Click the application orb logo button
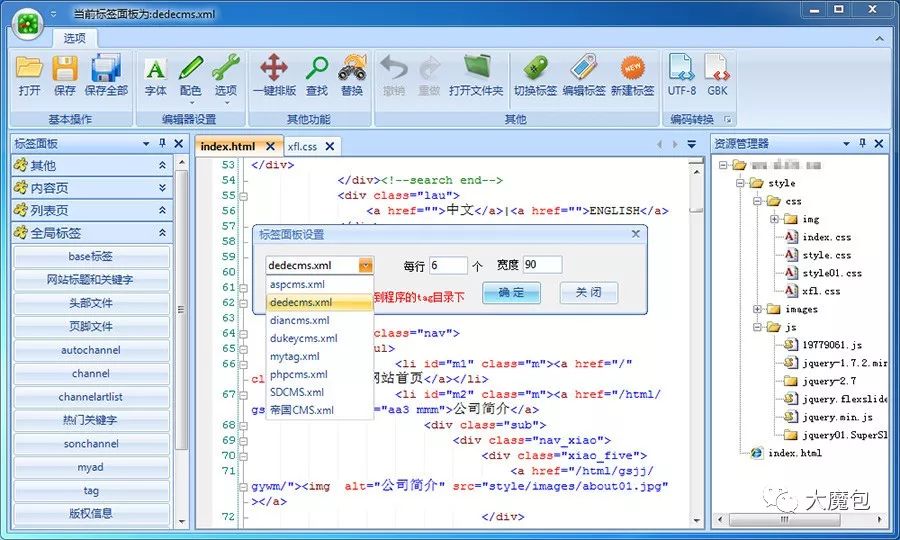This screenshot has width=900, height=540. 28,24
